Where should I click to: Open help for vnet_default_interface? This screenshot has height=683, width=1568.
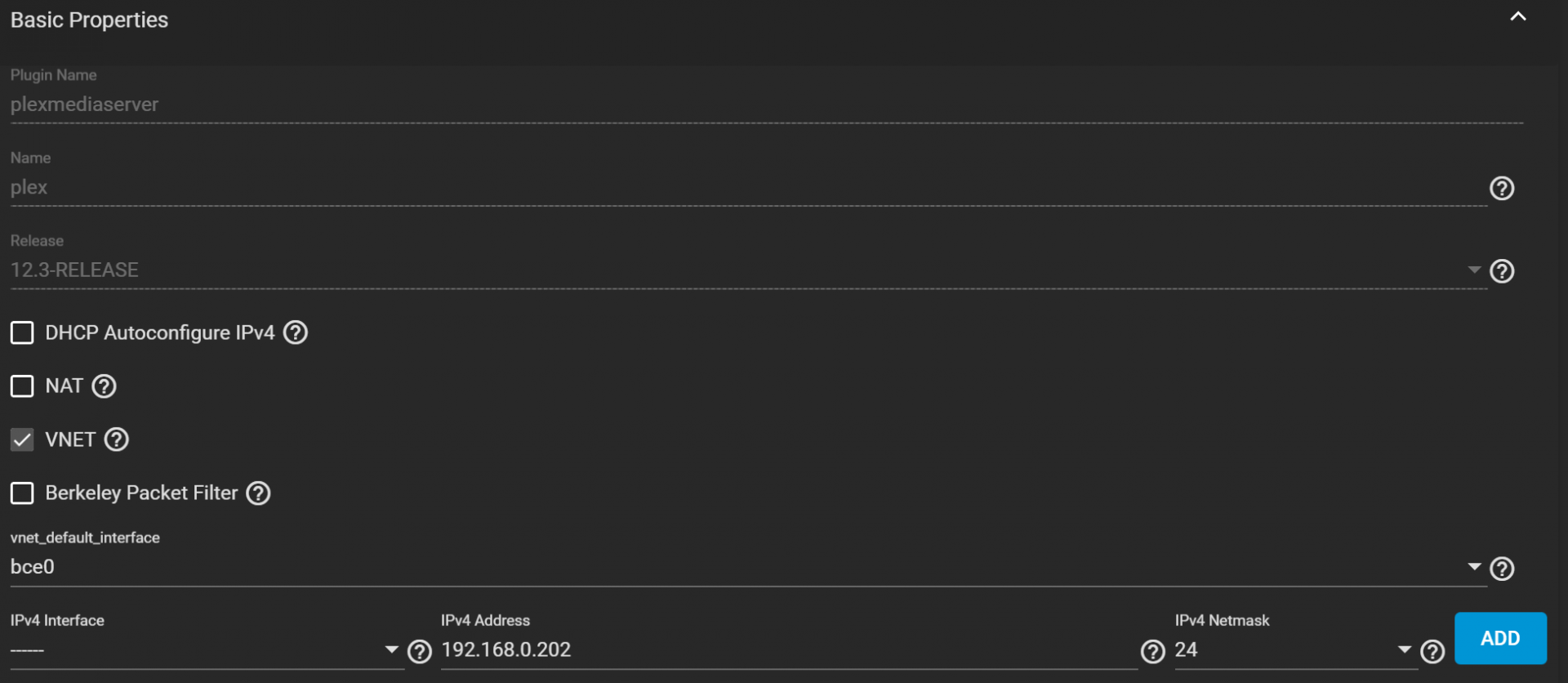tap(1501, 569)
